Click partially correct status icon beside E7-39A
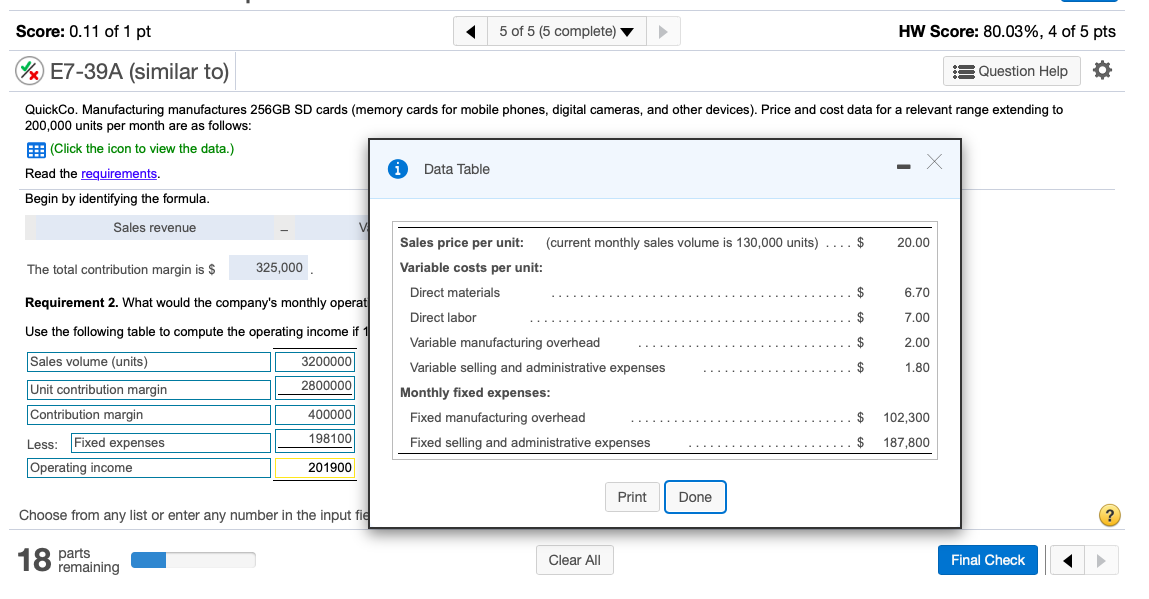The width and height of the screenshot is (1149, 599). 29,71
